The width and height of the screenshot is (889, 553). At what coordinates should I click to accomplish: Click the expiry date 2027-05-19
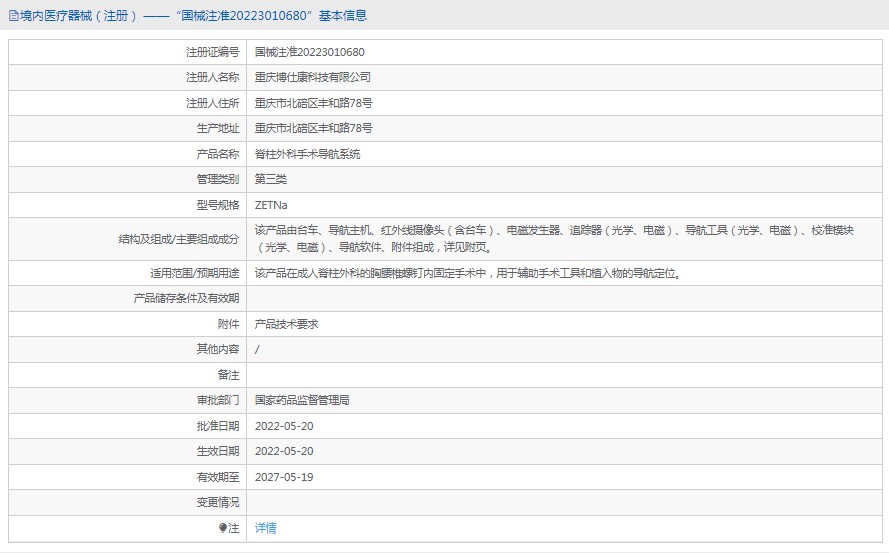284,477
